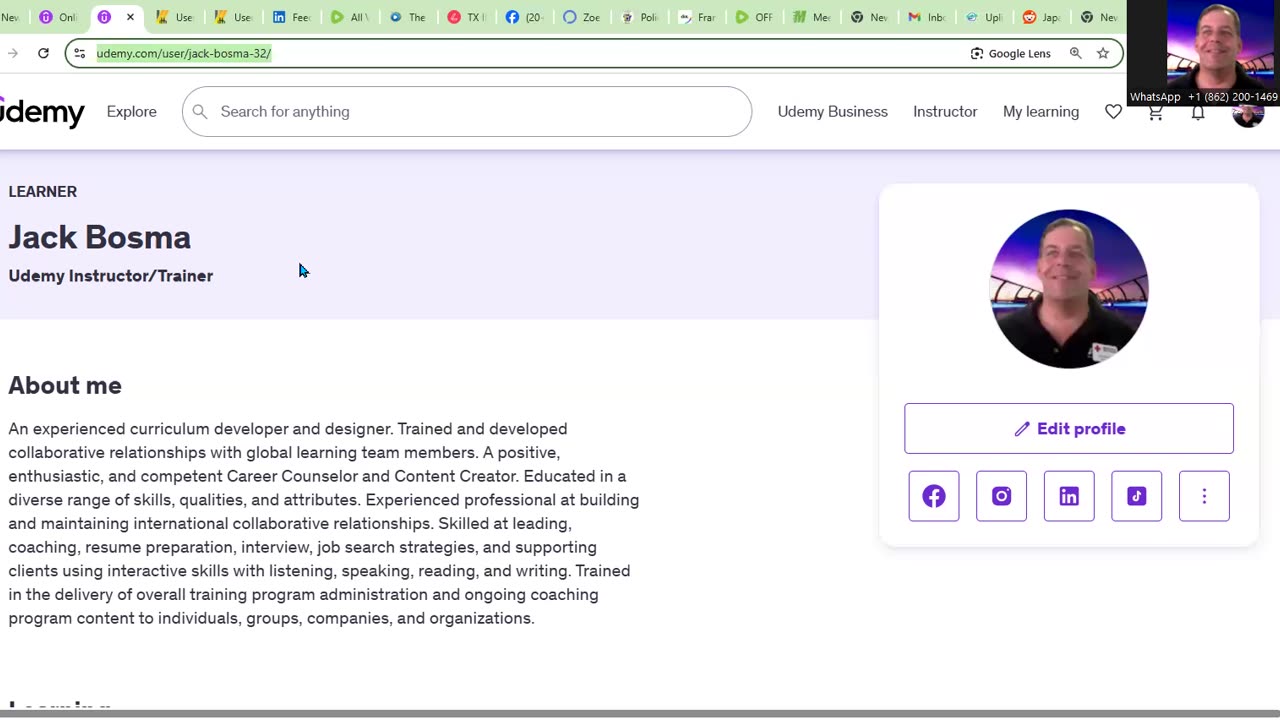Switch to the LinkedIn 'Fee' tab
Screen dimensions: 1280x720
click(291, 17)
